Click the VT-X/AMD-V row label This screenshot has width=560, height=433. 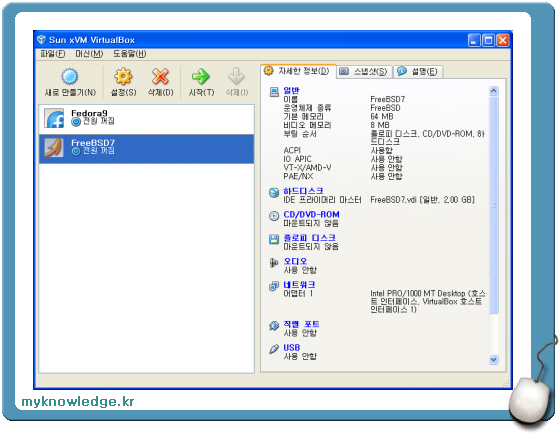[308, 168]
